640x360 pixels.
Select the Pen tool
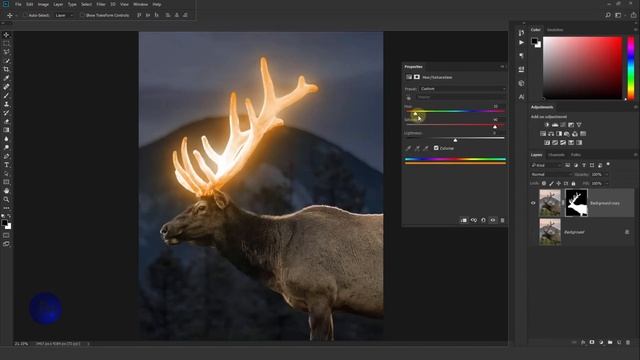(6, 156)
